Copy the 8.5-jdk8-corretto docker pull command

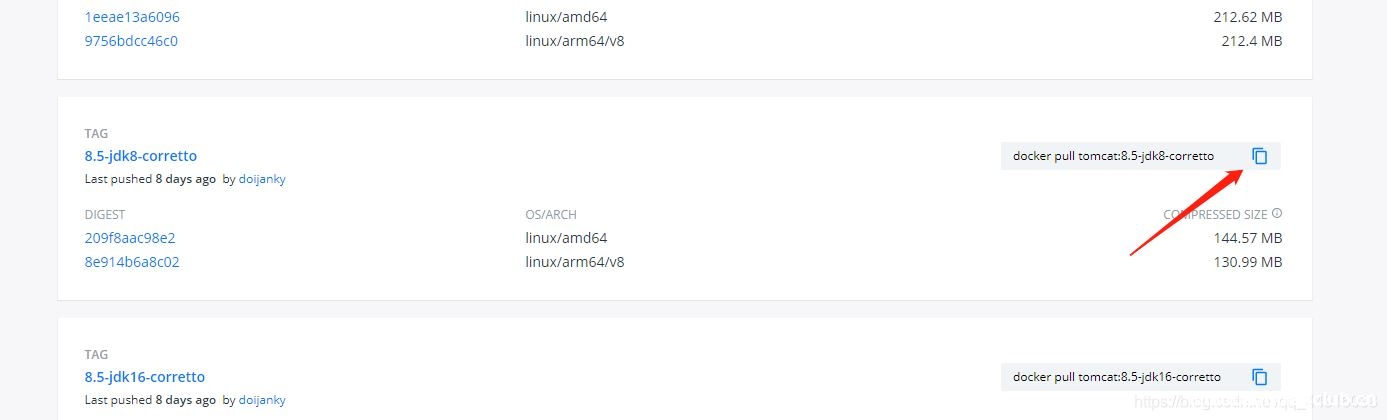click(1260, 156)
